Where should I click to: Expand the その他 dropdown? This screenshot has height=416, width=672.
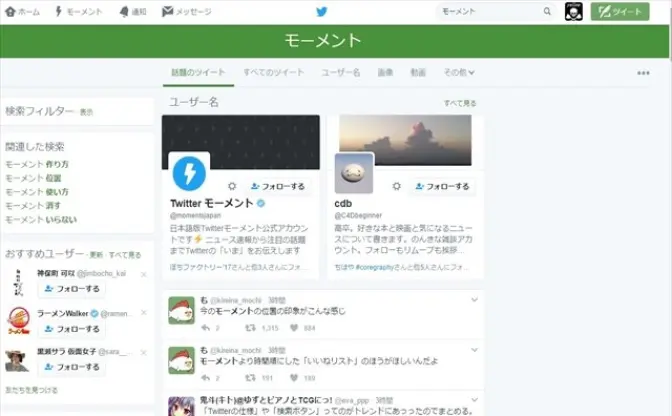pyautogui.click(x=459, y=72)
